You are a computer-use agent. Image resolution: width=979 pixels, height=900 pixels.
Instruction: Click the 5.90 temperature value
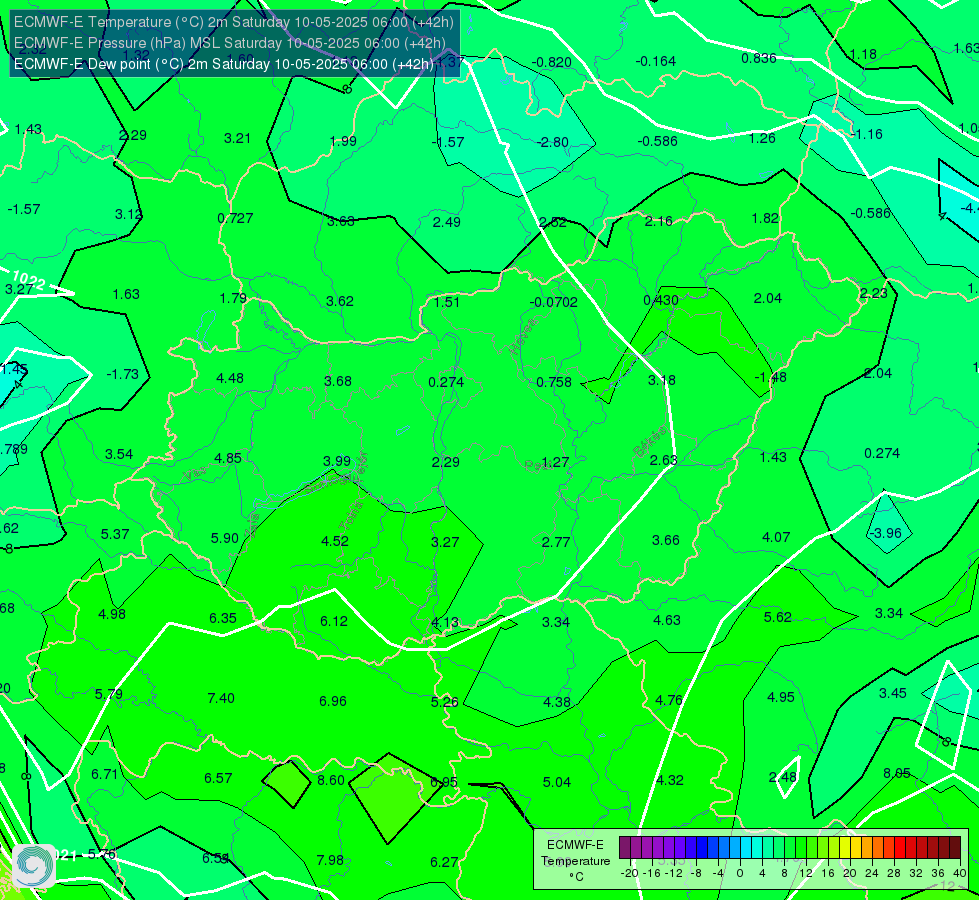pyautogui.click(x=225, y=538)
